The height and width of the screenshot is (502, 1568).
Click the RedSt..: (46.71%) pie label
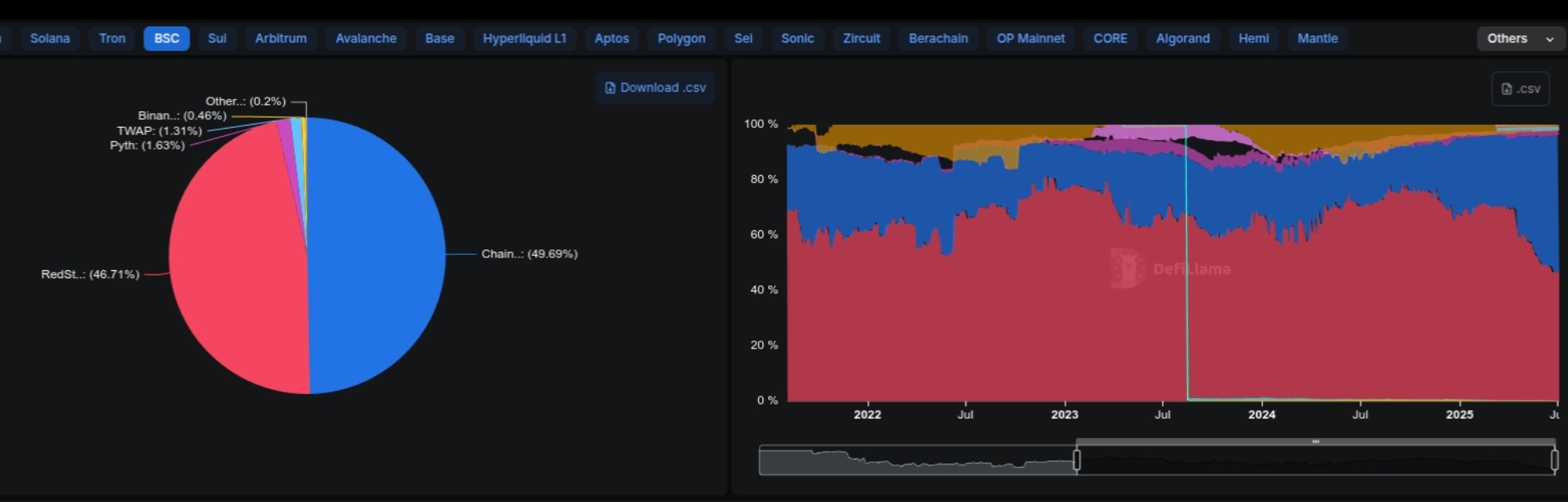pos(90,274)
